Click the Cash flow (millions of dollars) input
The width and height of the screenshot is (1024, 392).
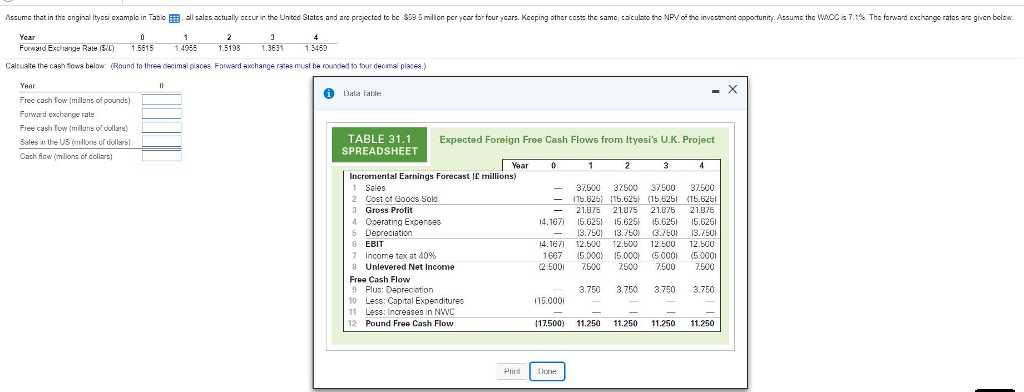[x=162, y=155]
